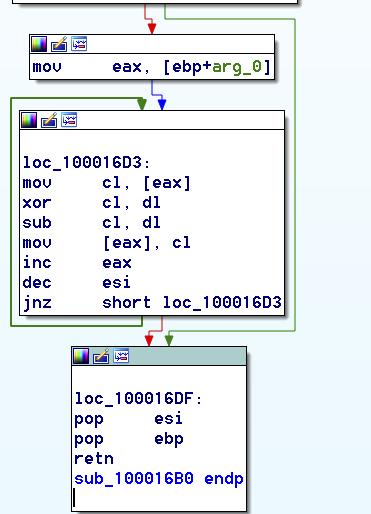Click pencil icon in loc_100016D3 block

49,120
